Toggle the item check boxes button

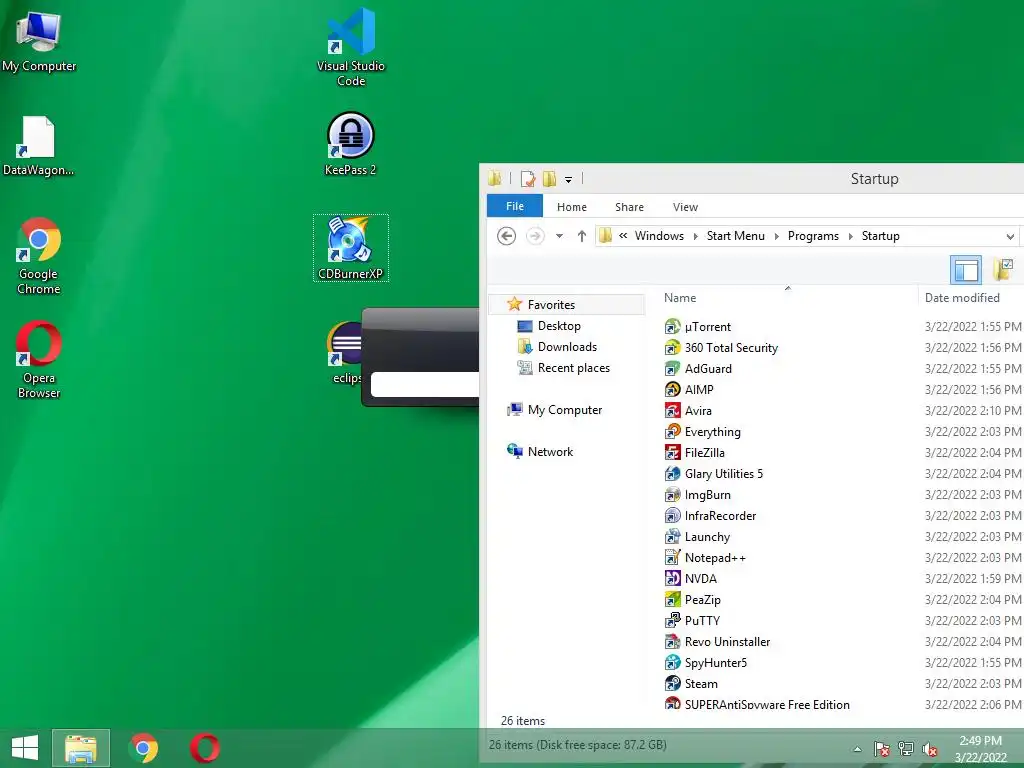[x=1002, y=269]
